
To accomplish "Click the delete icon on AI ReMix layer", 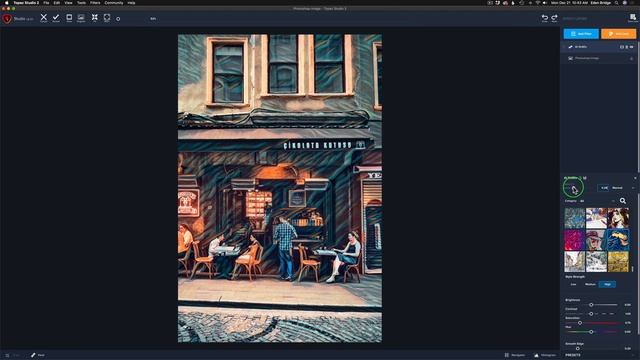I will point(627,47).
